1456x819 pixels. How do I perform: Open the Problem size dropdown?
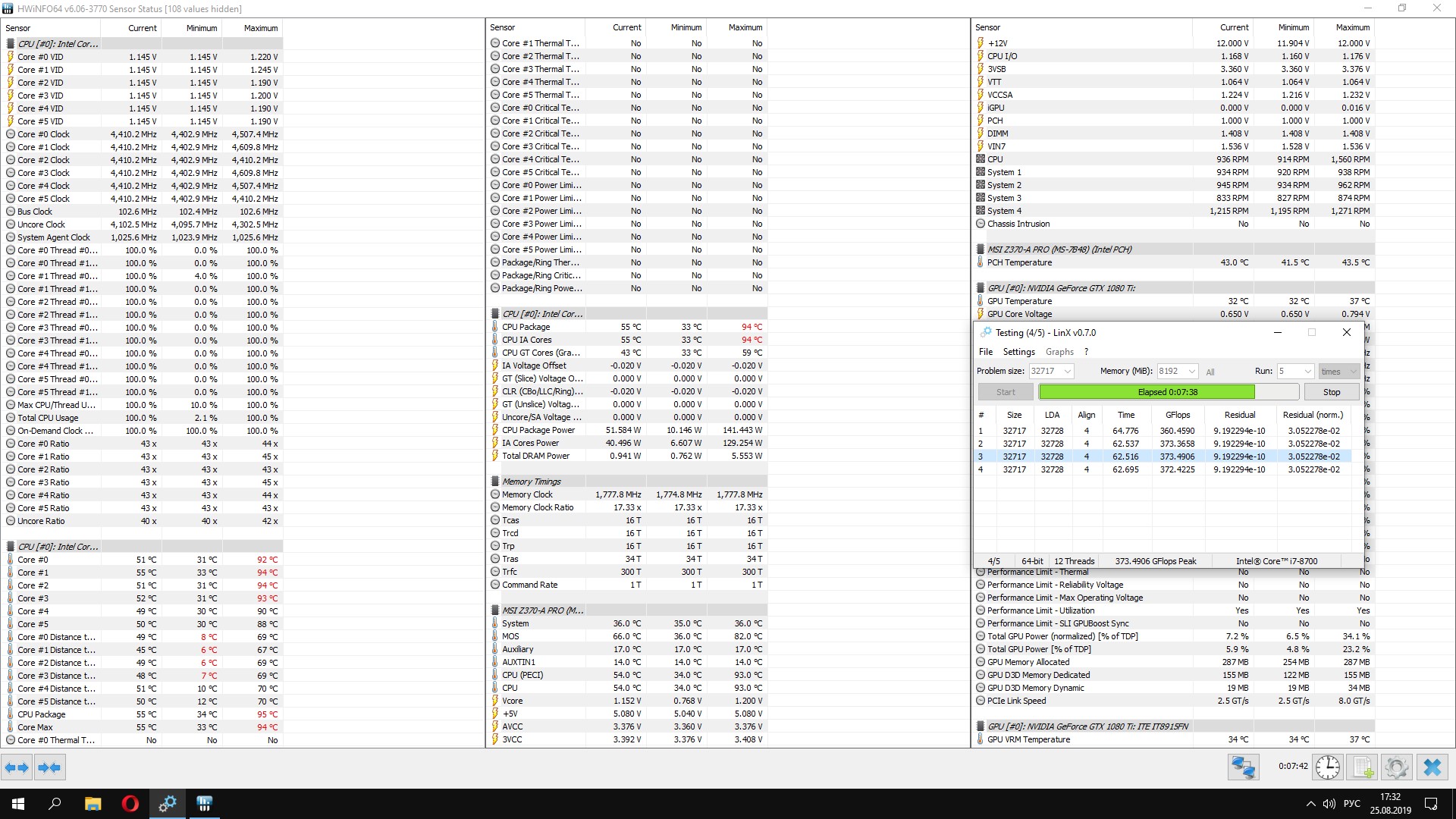[x=1067, y=371]
